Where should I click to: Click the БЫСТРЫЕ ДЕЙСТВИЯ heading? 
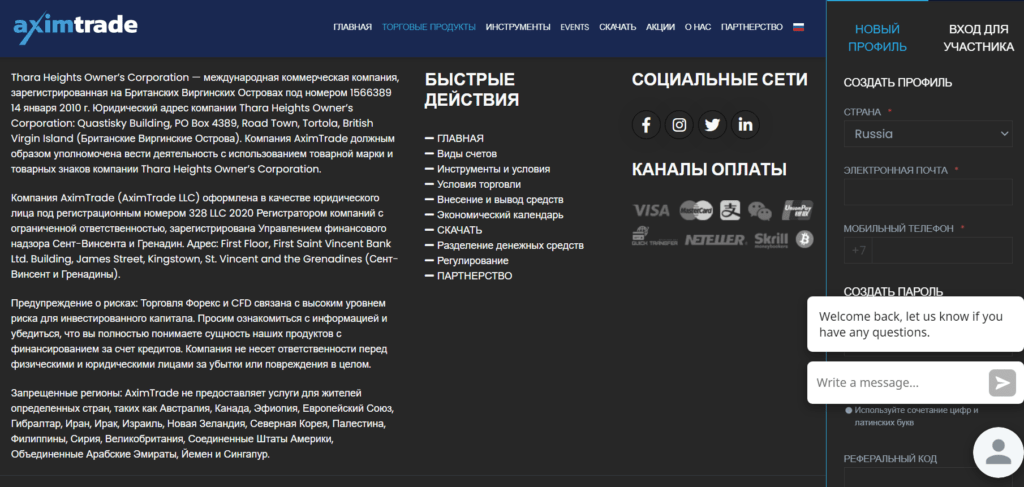(x=472, y=89)
